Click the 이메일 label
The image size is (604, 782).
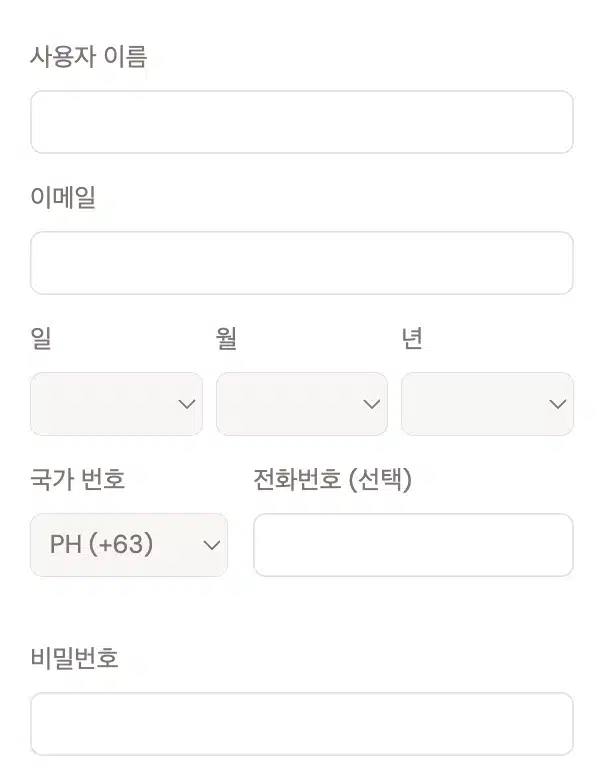(x=63, y=196)
